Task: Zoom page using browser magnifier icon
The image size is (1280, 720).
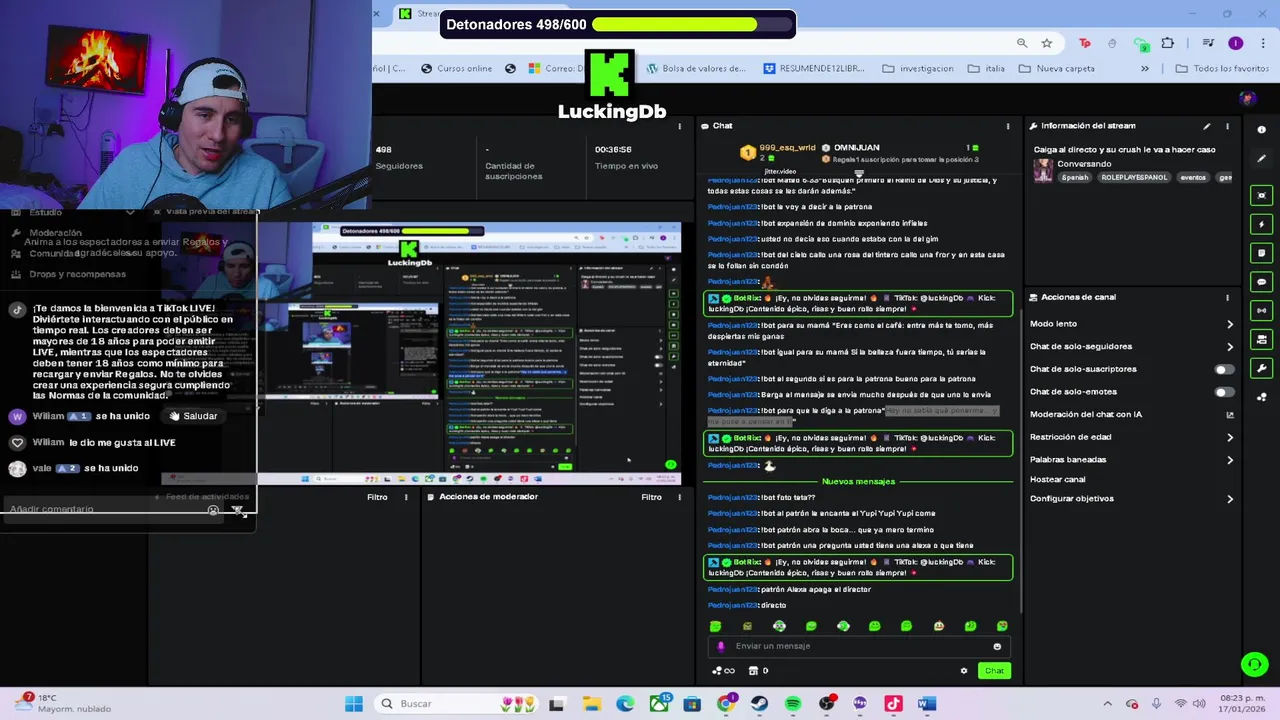Action: click(1022, 43)
